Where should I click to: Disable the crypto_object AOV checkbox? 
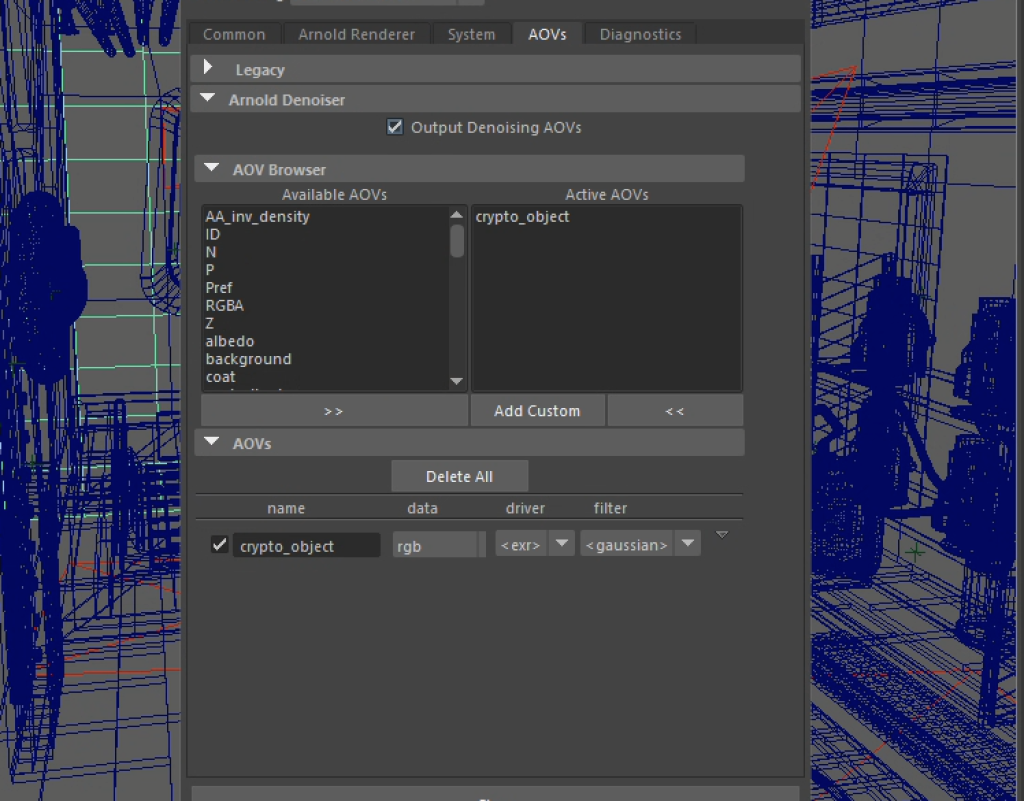tap(220, 545)
